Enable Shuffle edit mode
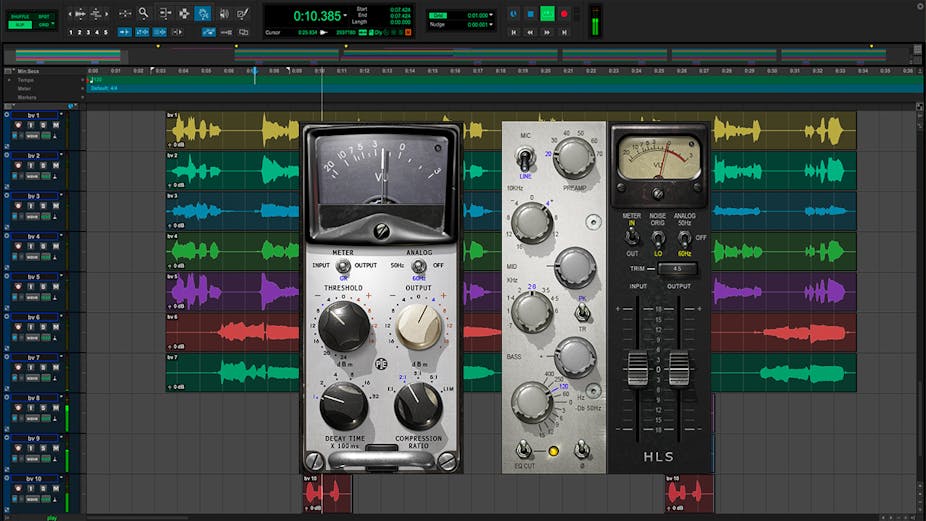 point(21,16)
